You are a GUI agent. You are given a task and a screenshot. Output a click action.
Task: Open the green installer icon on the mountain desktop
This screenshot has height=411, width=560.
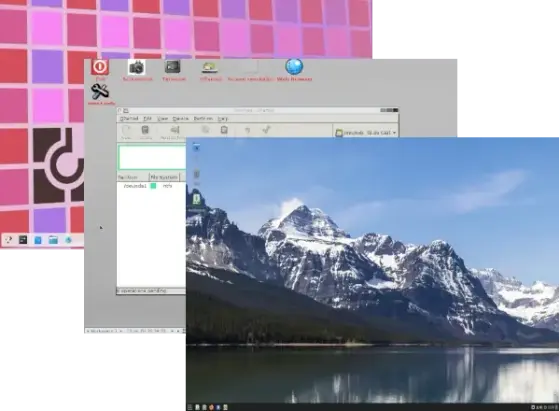pos(196,199)
